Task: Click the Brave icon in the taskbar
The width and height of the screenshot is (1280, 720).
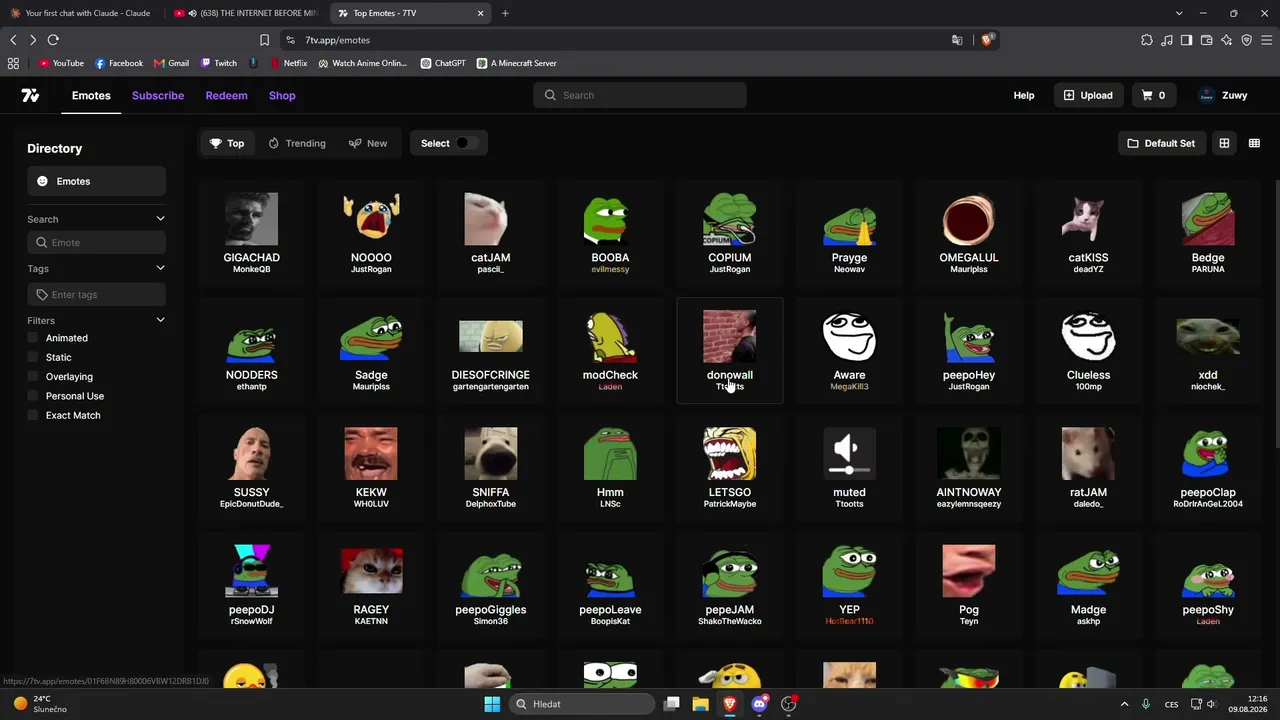Action: pyautogui.click(x=730, y=704)
